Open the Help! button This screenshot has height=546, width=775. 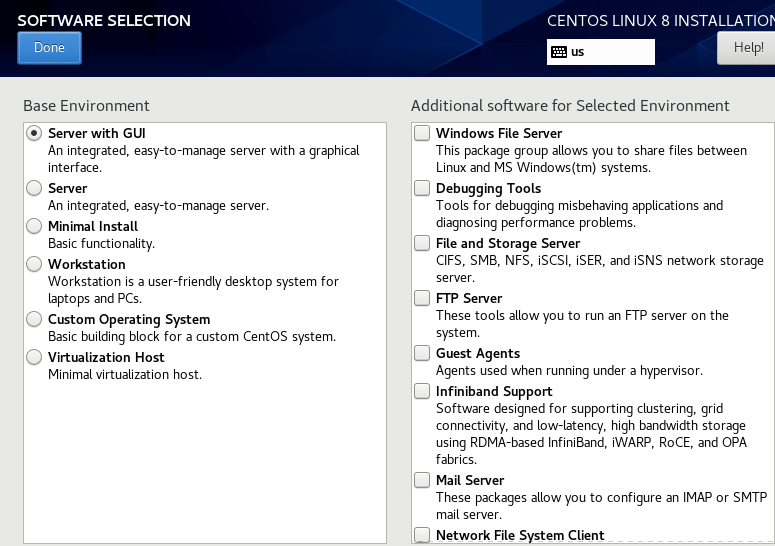point(746,47)
